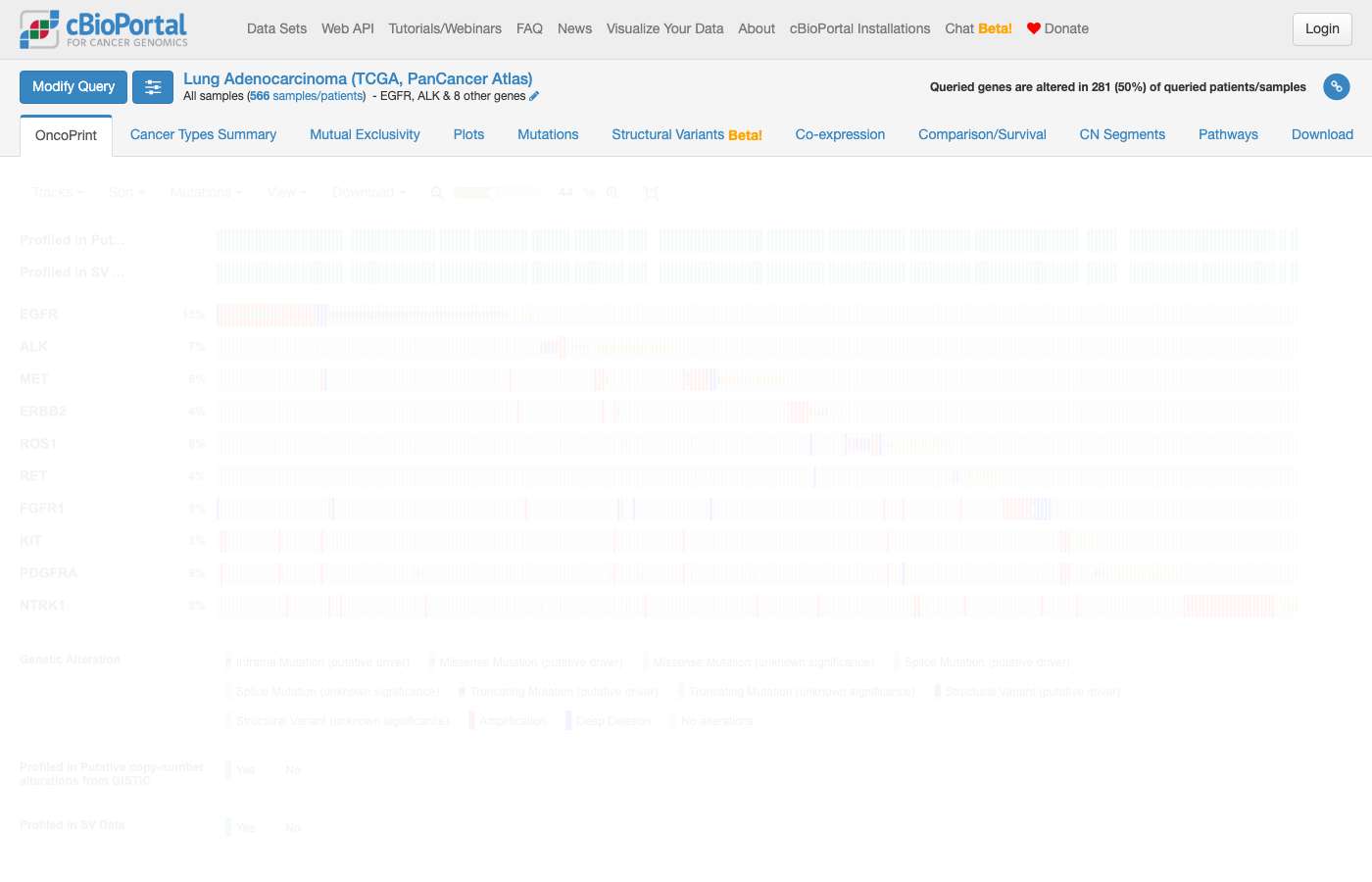Switch to the Pathways tab
The height and width of the screenshot is (882, 1372).
pyautogui.click(x=1228, y=134)
